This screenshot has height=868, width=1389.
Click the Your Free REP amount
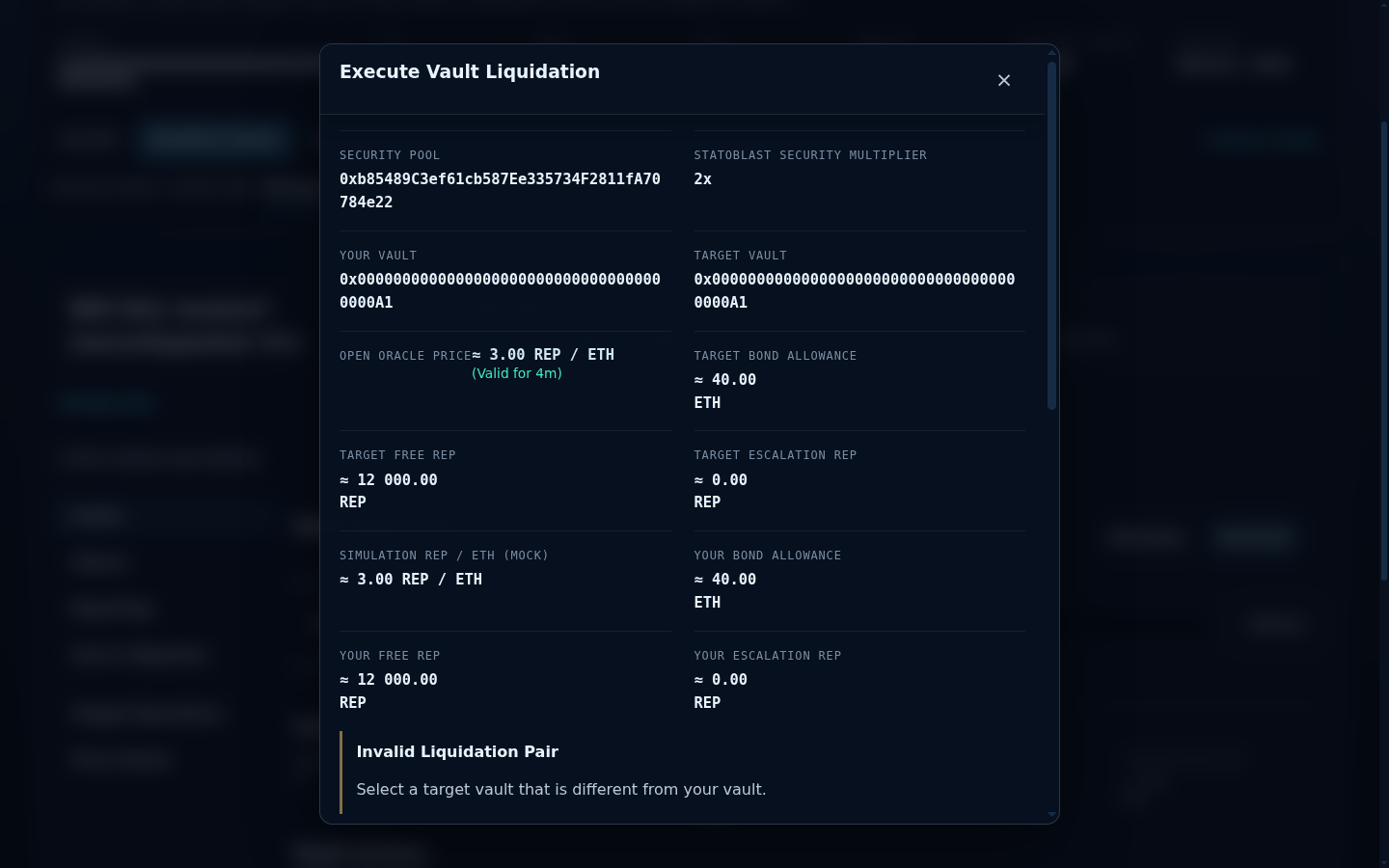[389, 691]
